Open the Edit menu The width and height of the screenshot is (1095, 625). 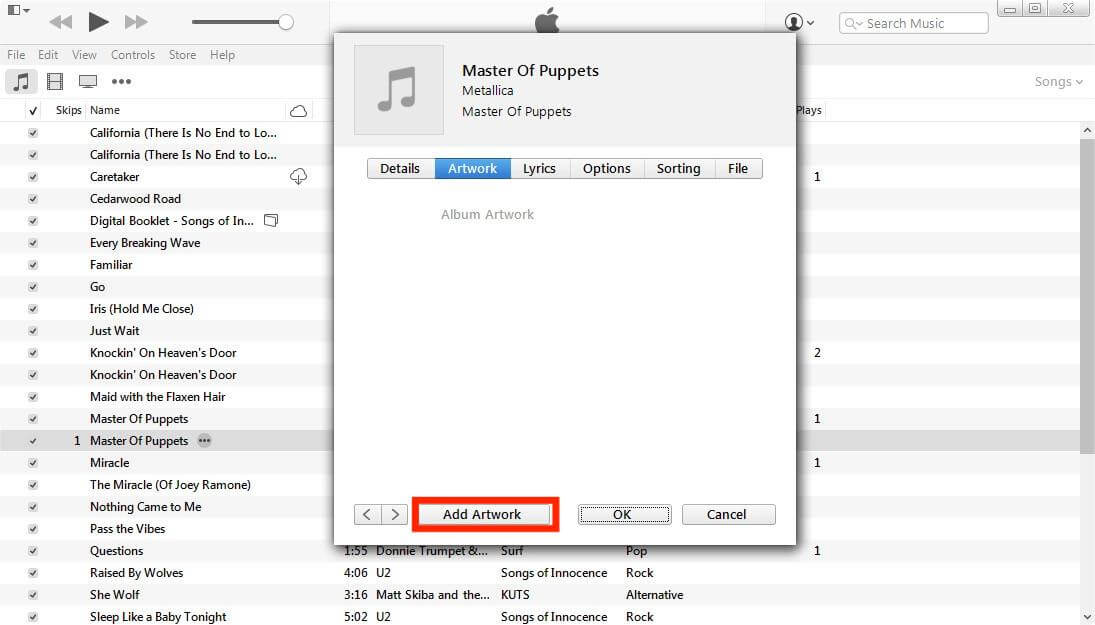48,54
